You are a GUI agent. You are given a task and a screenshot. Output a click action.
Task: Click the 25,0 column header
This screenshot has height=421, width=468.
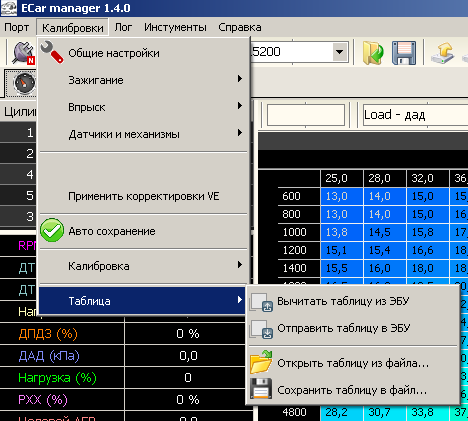coord(342,178)
